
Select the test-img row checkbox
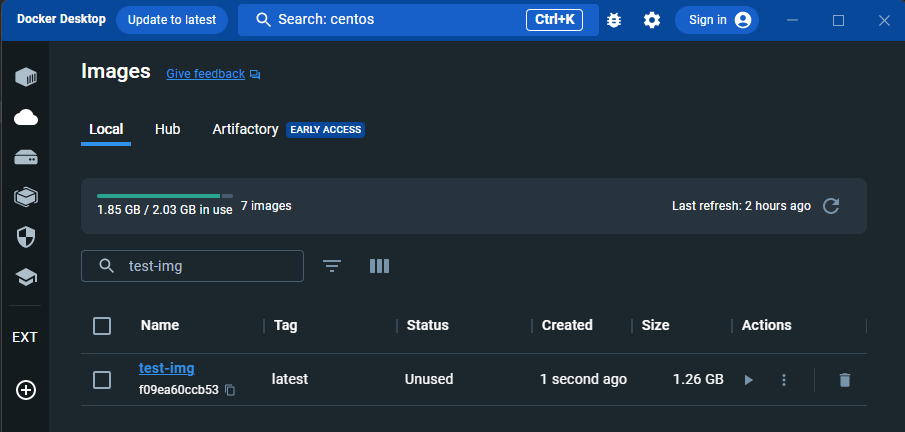click(x=102, y=380)
